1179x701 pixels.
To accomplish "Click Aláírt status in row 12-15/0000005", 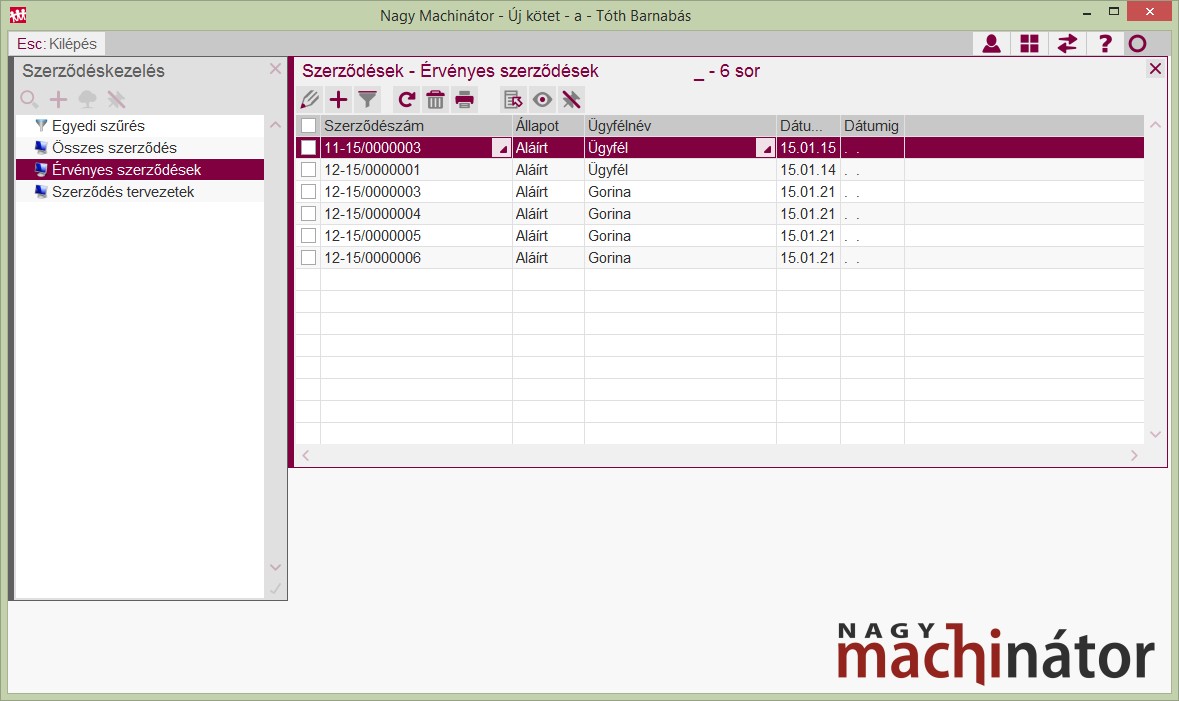I will pos(532,236).
